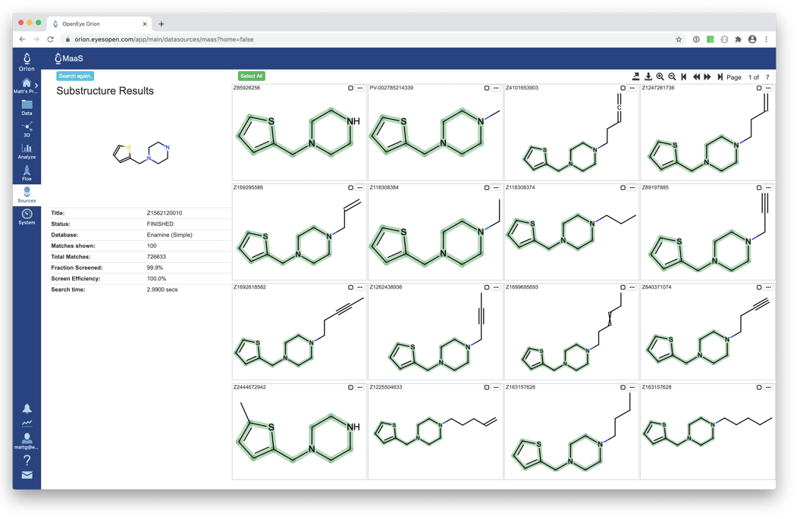Select molecule Z2444672942 with circle toggle

351,387
